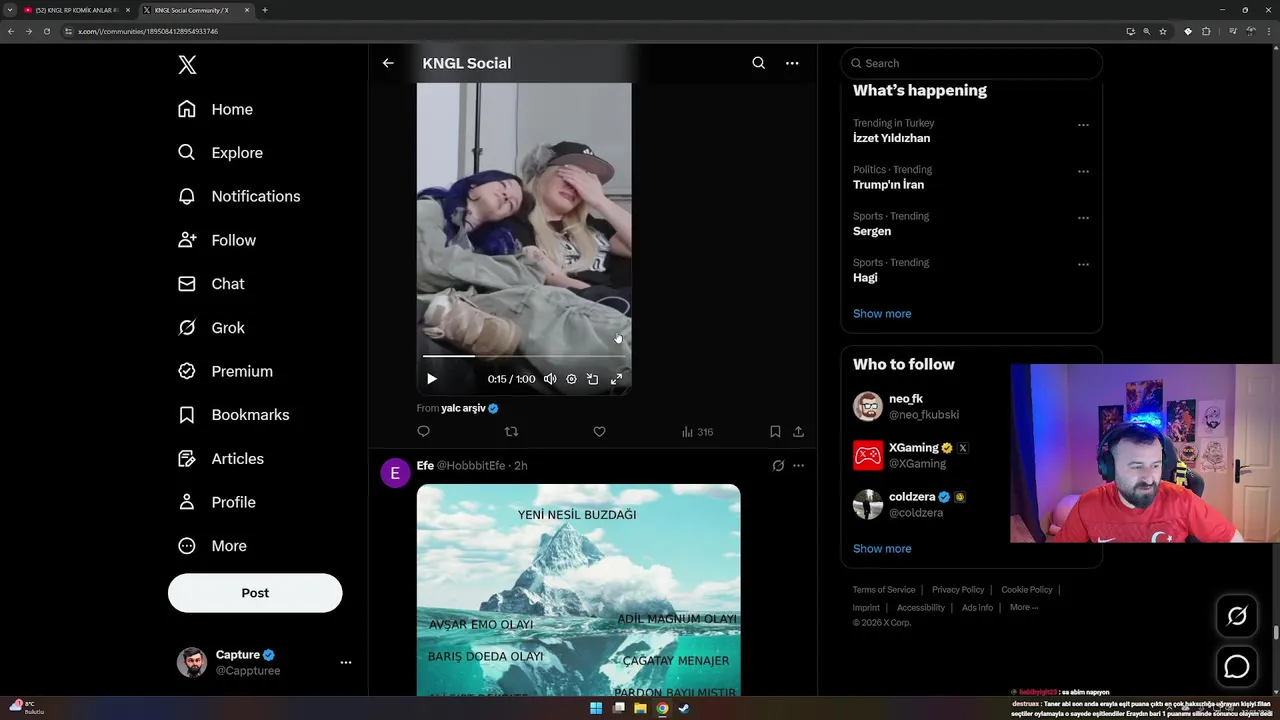
Task: Open Notifications page
Action: (238, 196)
